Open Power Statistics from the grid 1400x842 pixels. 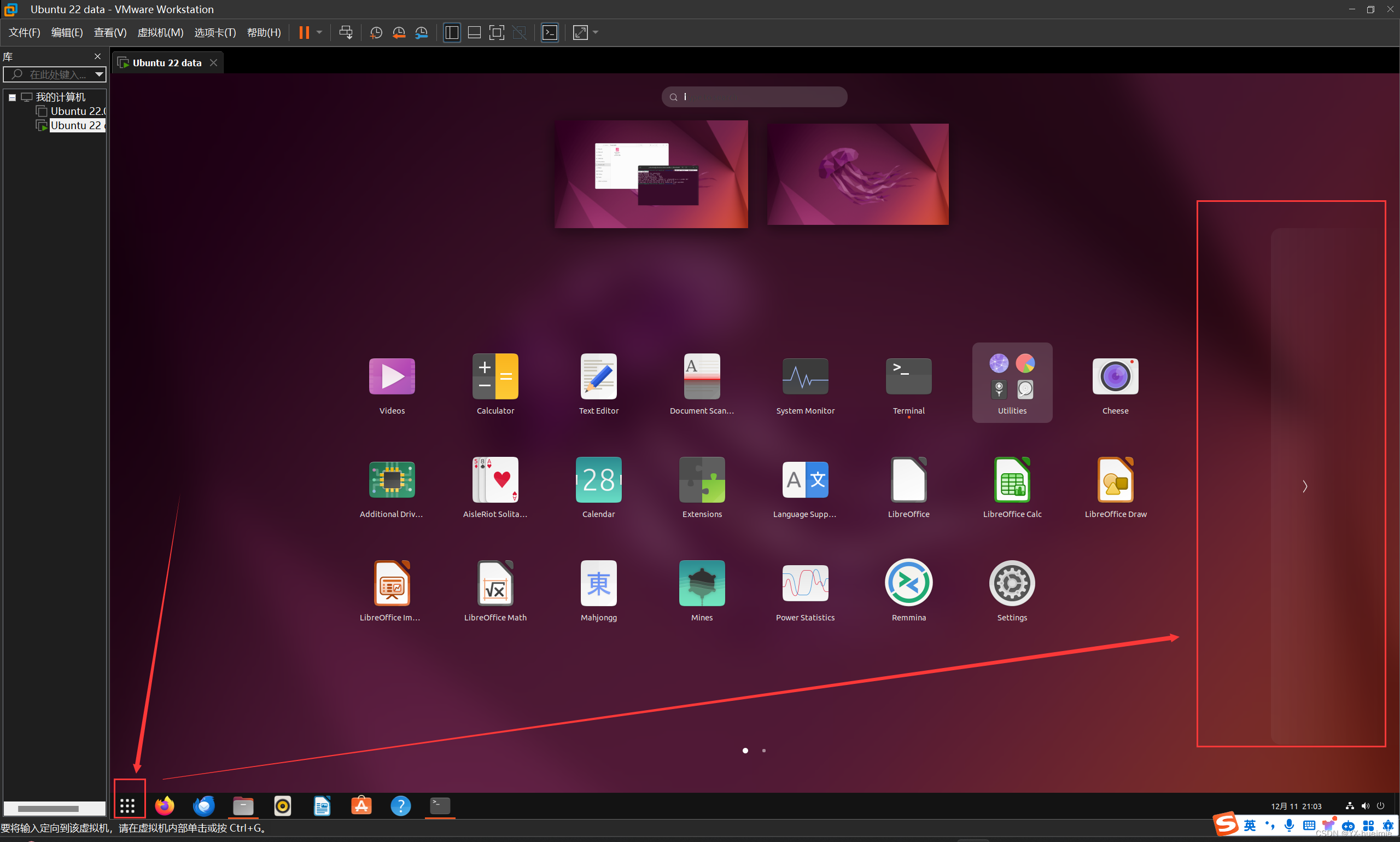pos(804,583)
